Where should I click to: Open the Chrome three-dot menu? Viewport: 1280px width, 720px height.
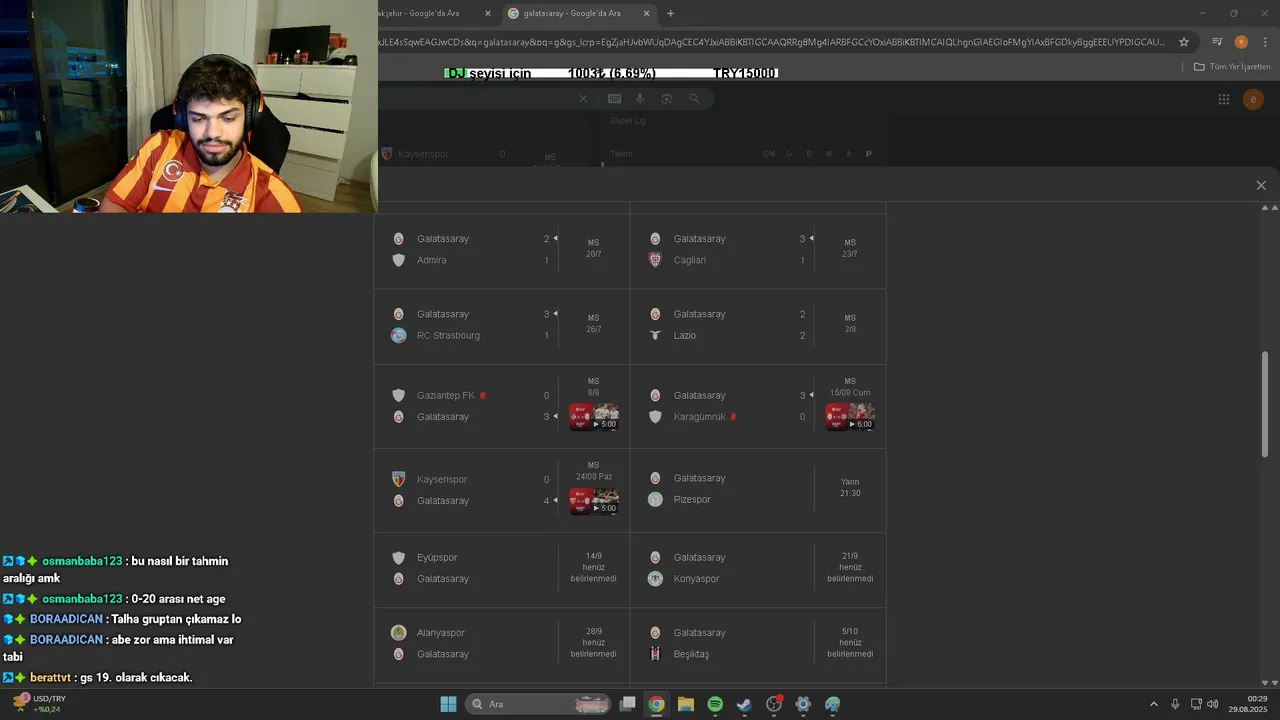[x=1264, y=42]
